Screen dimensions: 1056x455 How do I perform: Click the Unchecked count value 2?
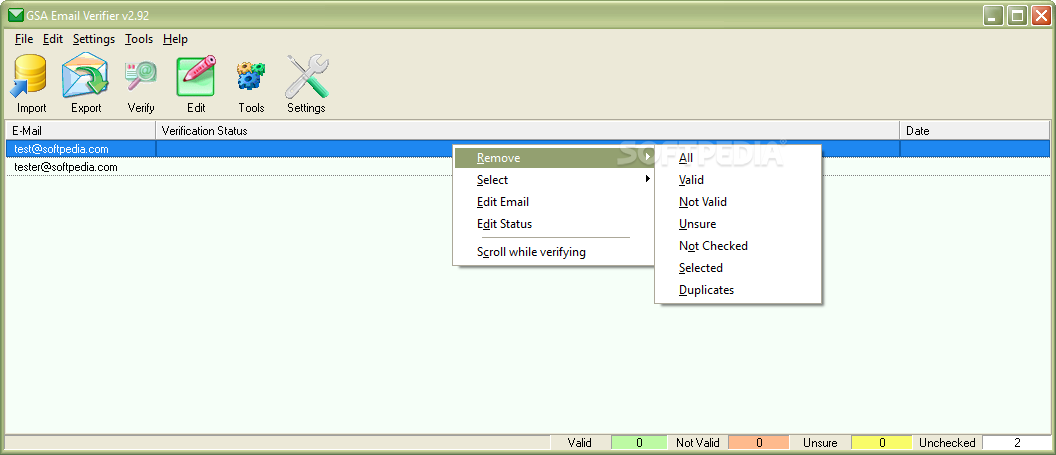coord(1016,443)
